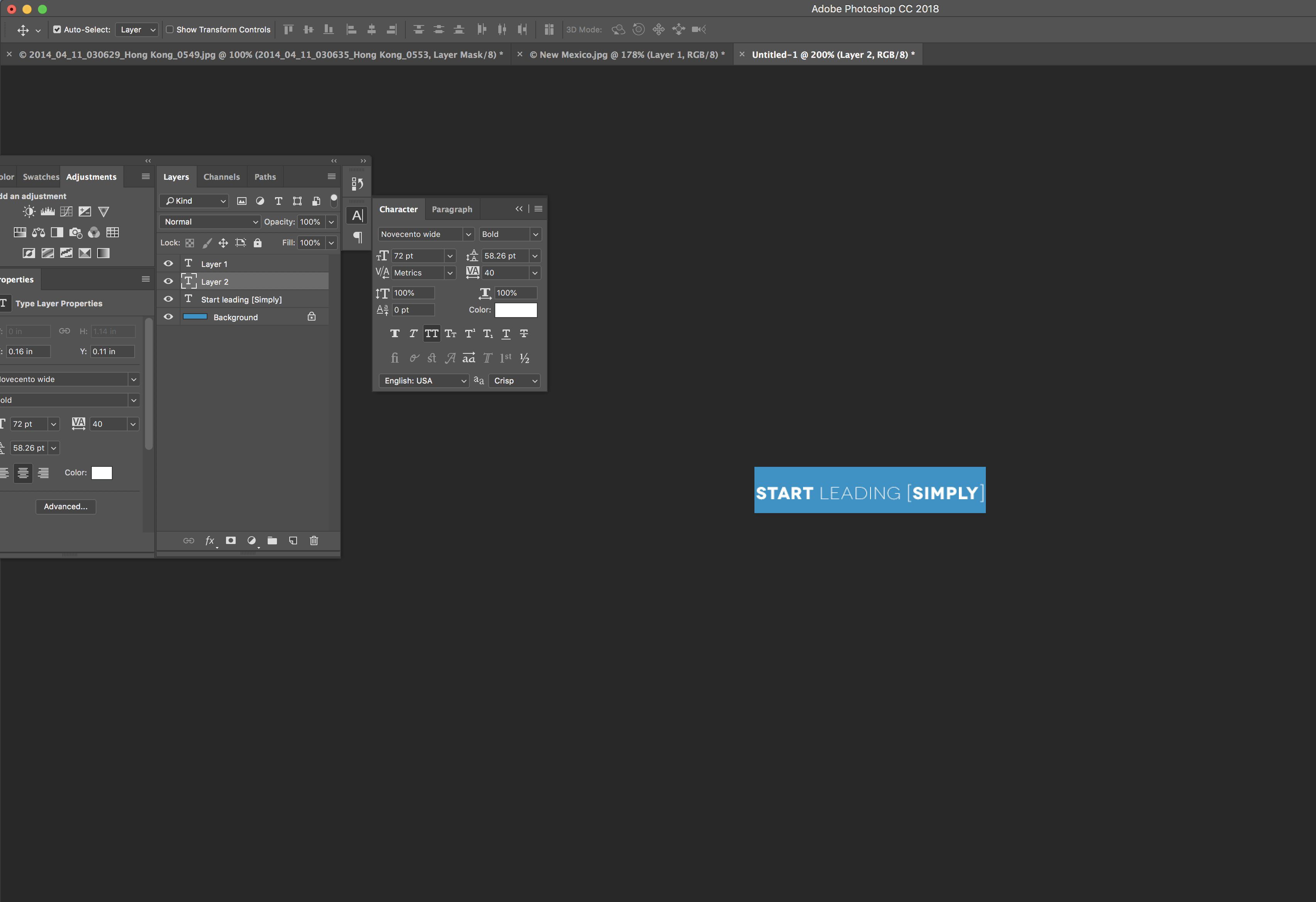Screen dimensions: 1316x902
Task: Open the Auto-Select Layer dropdown
Action: [x=137, y=29]
